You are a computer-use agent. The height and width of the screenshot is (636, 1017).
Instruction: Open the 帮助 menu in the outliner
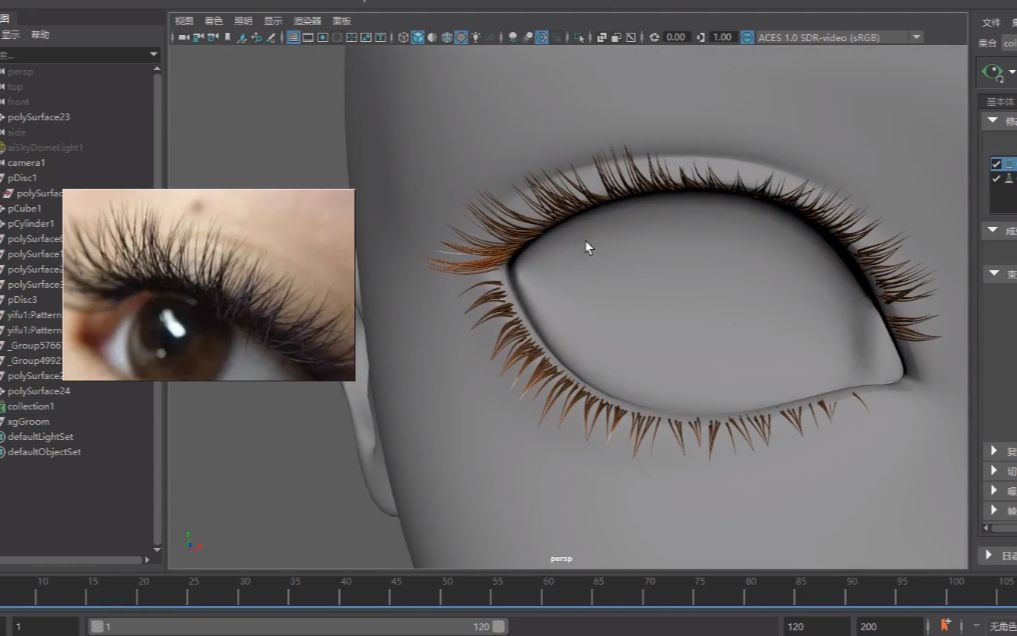pyautogui.click(x=40, y=35)
